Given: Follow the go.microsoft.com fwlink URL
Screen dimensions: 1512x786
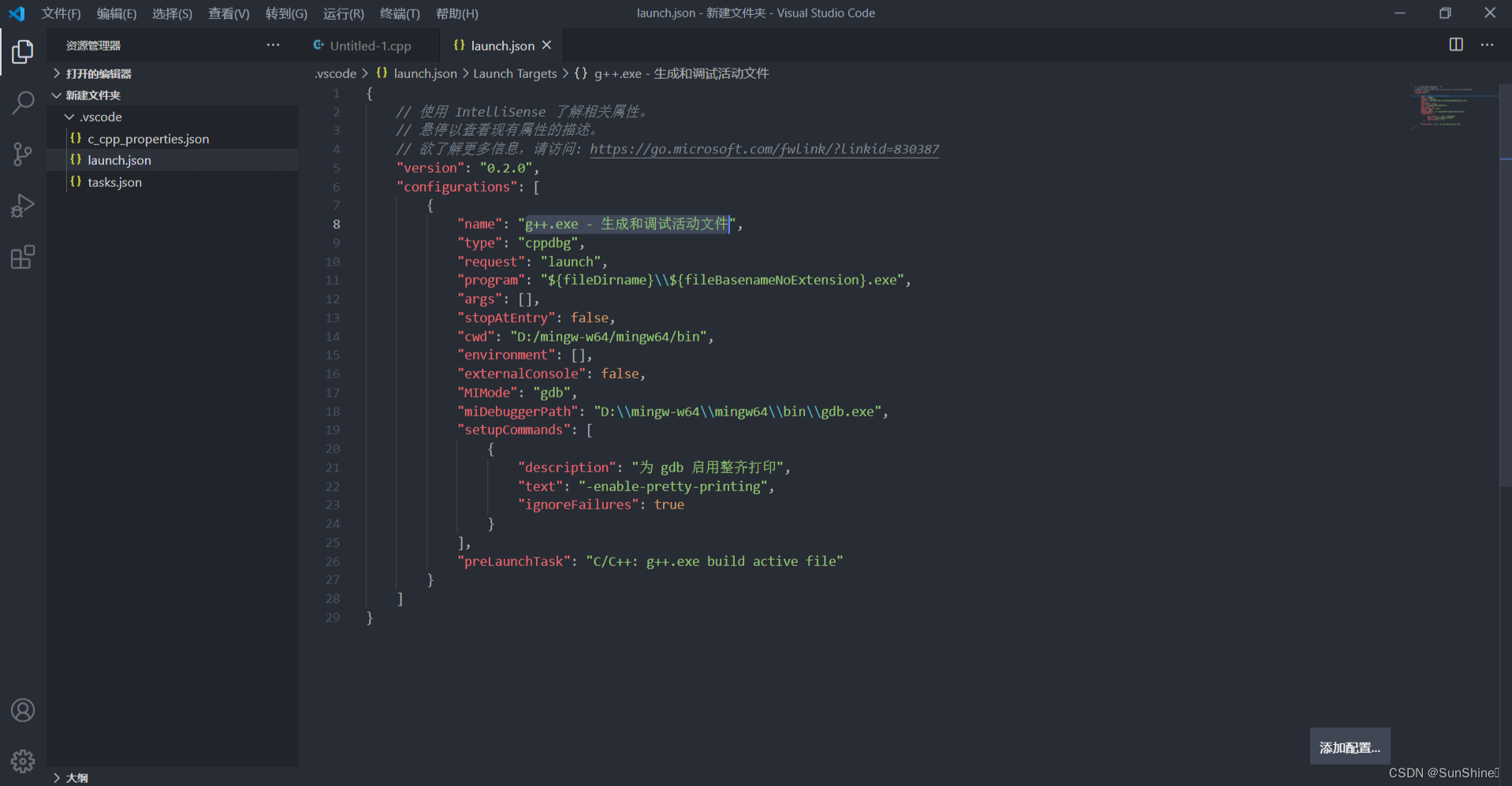Looking at the screenshot, I should (764, 149).
